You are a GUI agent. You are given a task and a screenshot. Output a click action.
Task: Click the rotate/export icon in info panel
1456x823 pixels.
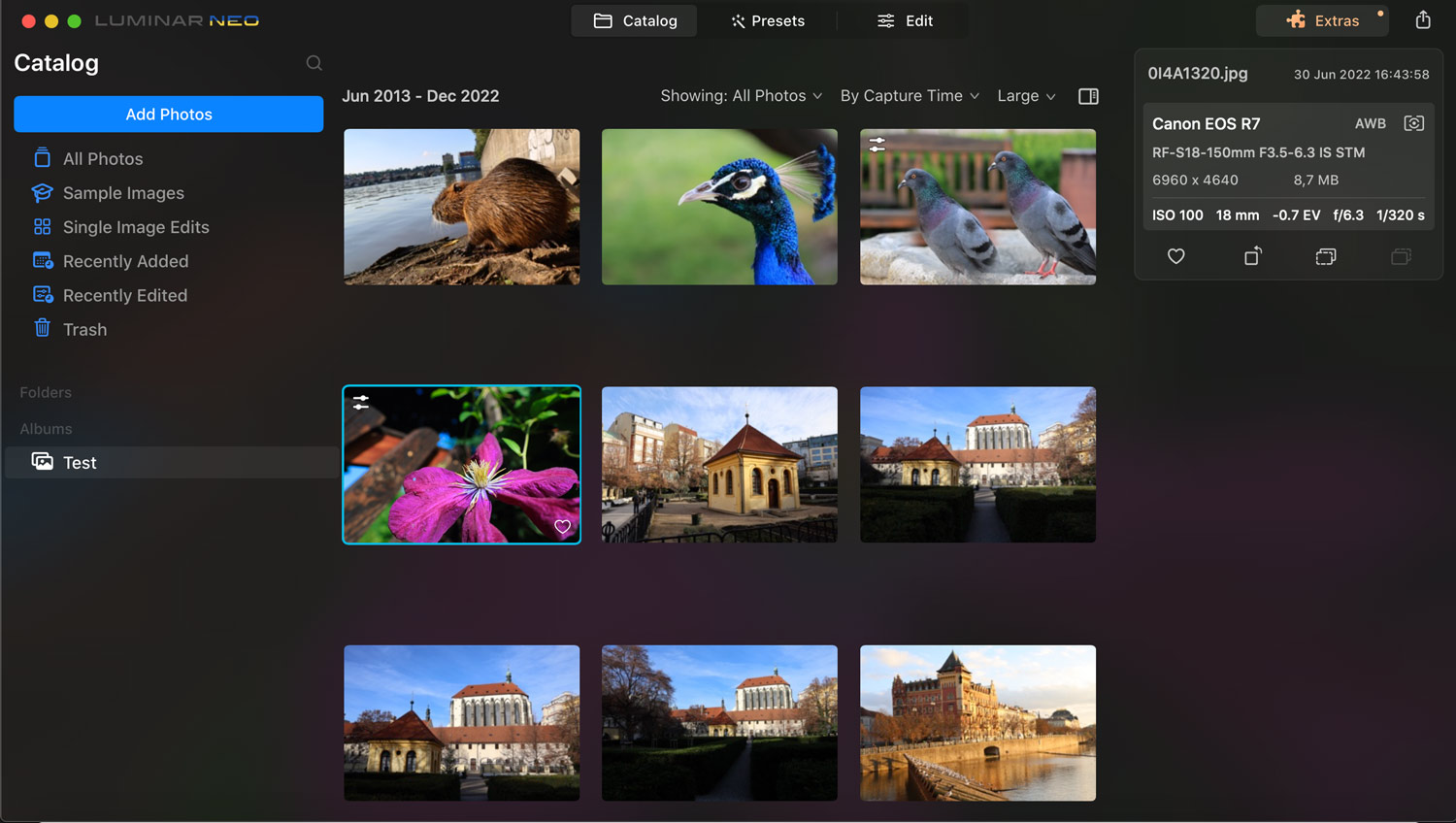[1252, 256]
